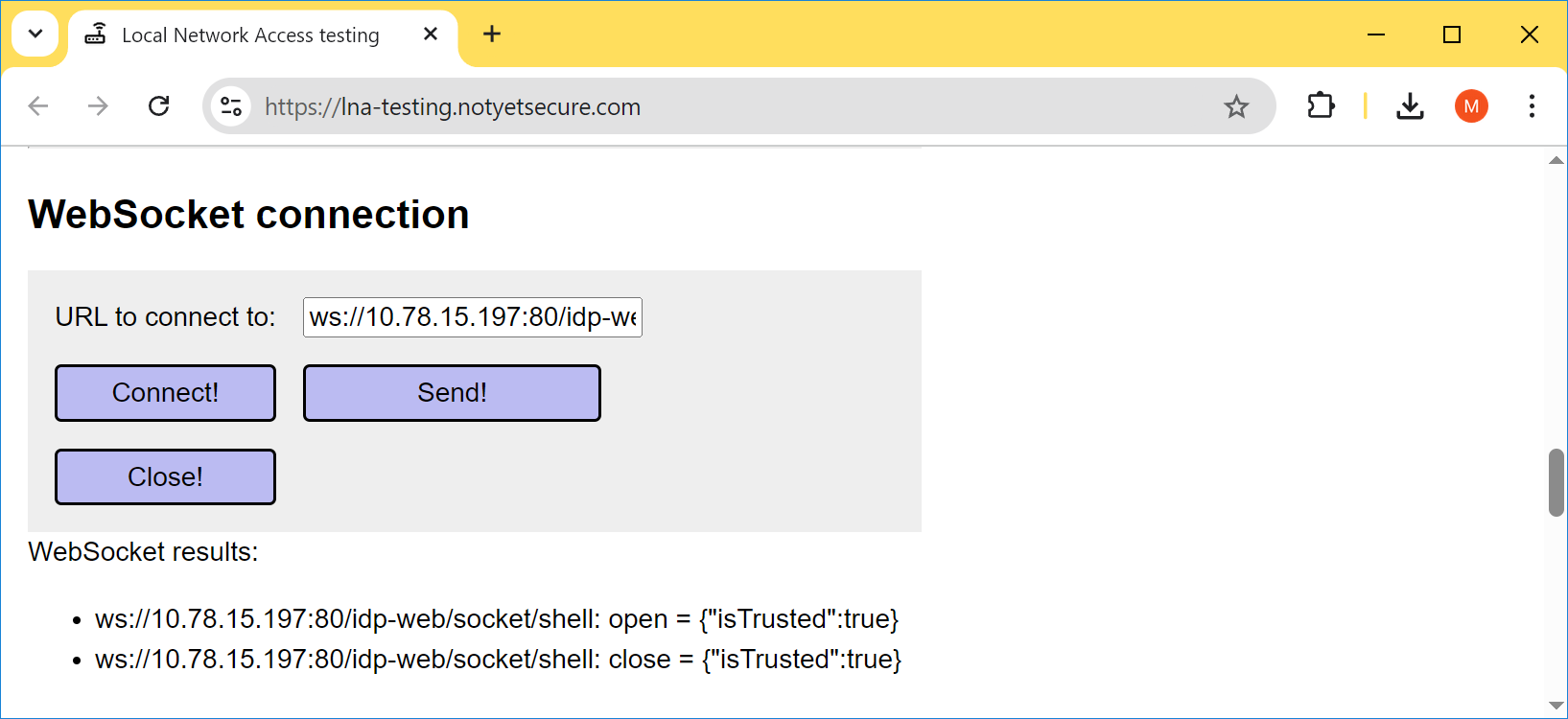This screenshot has width=1568, height=719.
Task: Click the browser back arrow
Action: pyautogui.click(x=38, y=106)
